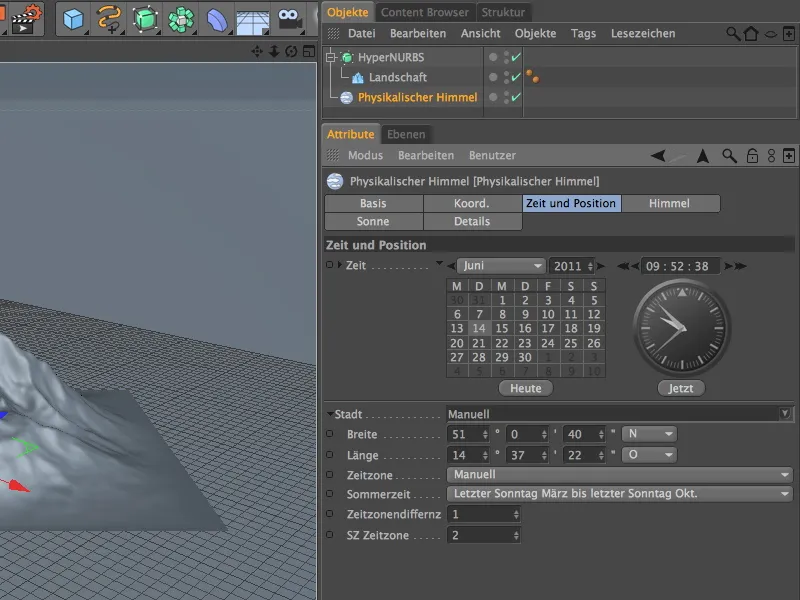Toggle the Landschaft object's enable checkmark
The image size is (800, 600).
coord(516,77)
